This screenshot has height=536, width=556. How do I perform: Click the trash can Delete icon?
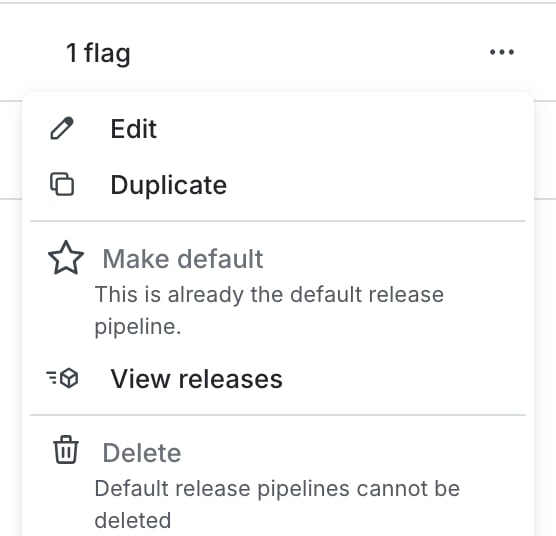click(x=66, y=450)
